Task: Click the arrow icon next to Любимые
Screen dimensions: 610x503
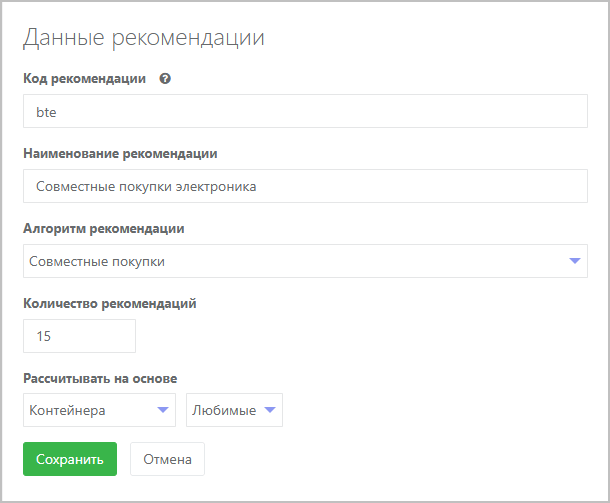Action: tap(269, 410)
